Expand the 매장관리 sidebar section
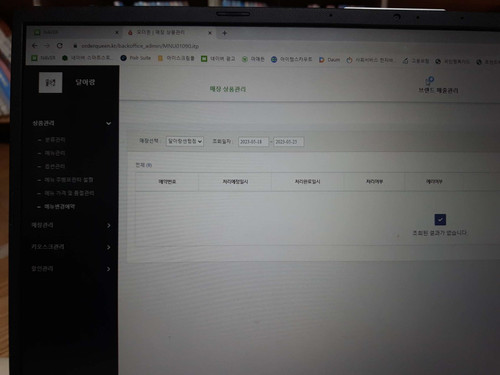Image resolution: width=500 pixels, height=375 pixels. (71, 225)
